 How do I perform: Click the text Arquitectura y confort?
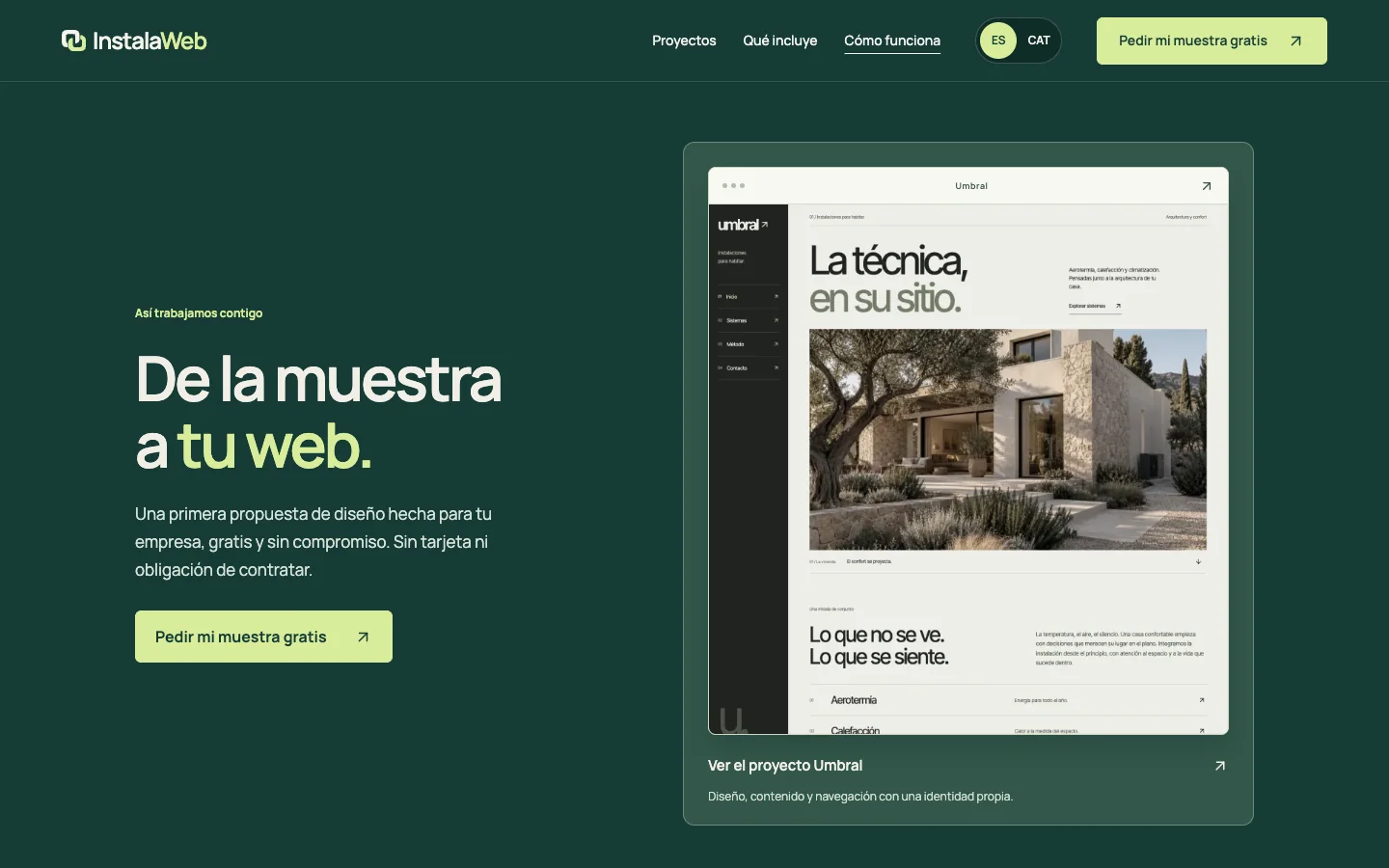[1185, 217]
